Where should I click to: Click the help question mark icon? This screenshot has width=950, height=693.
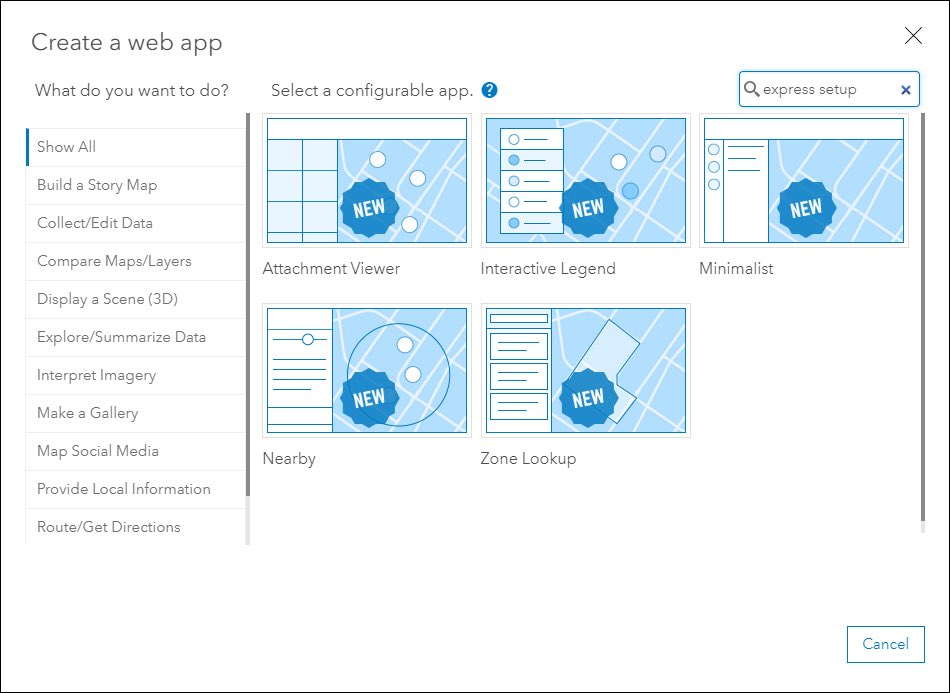[x=490, y=90]
